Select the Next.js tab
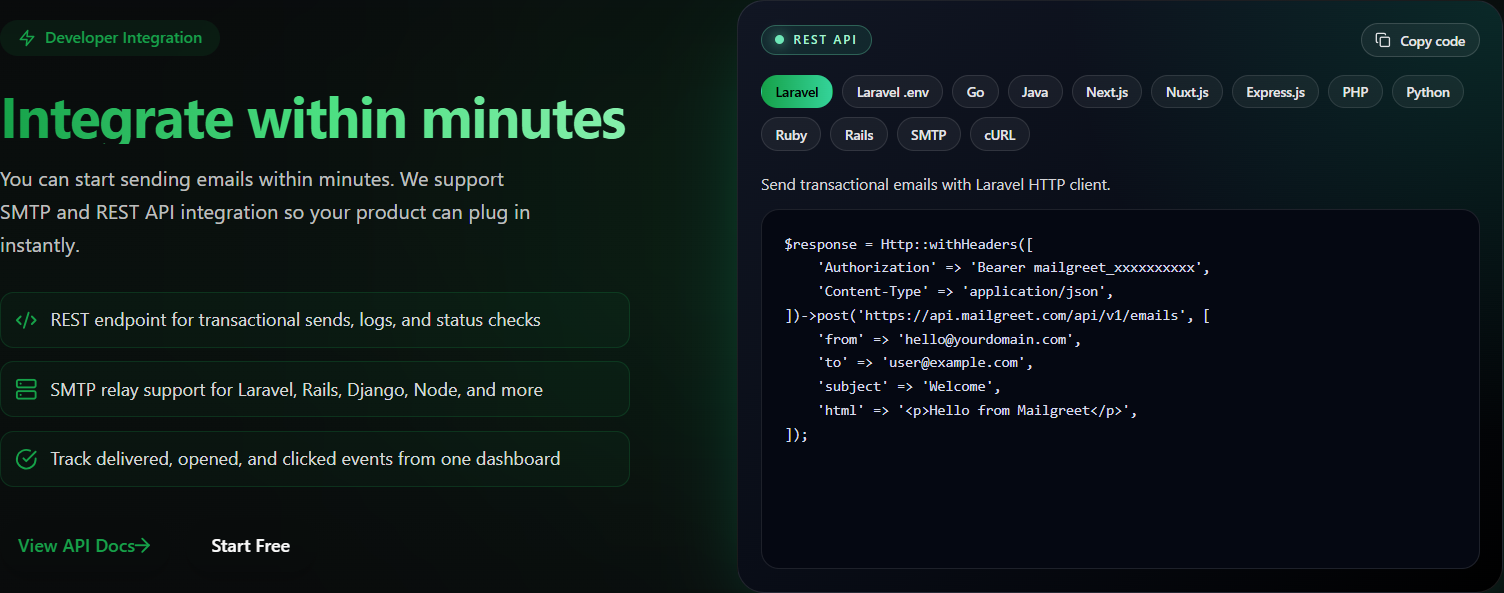Image resolution: width=1504 pixels, height=593 pixels. 1107,92
